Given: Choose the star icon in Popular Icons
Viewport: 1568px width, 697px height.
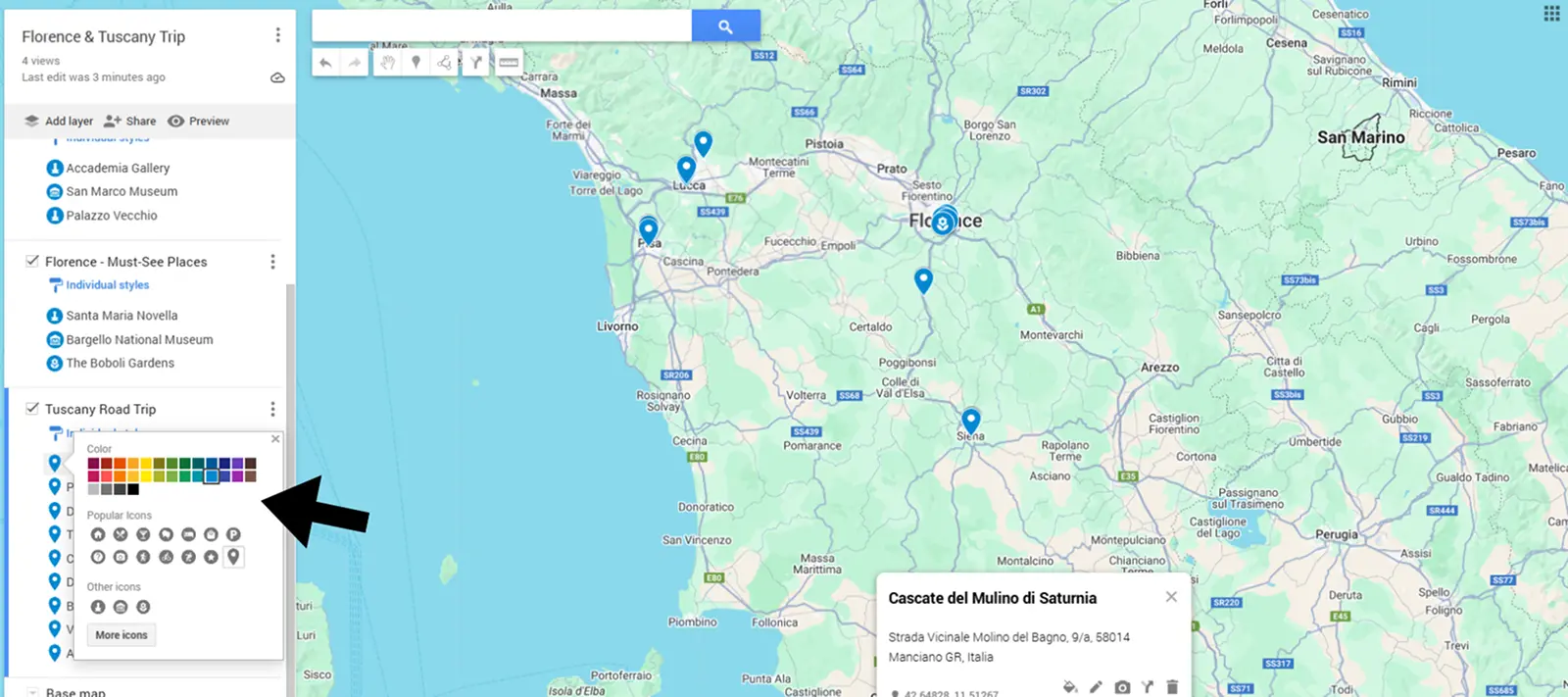Looking at the screenshot, I should pyautogui.click(x=211, y=557).
